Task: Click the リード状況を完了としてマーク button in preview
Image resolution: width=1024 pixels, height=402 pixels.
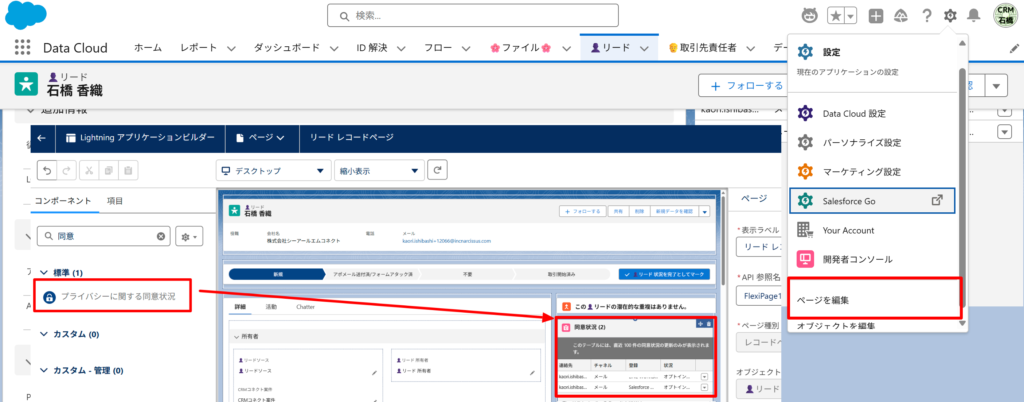Action: tap(664, 275)
